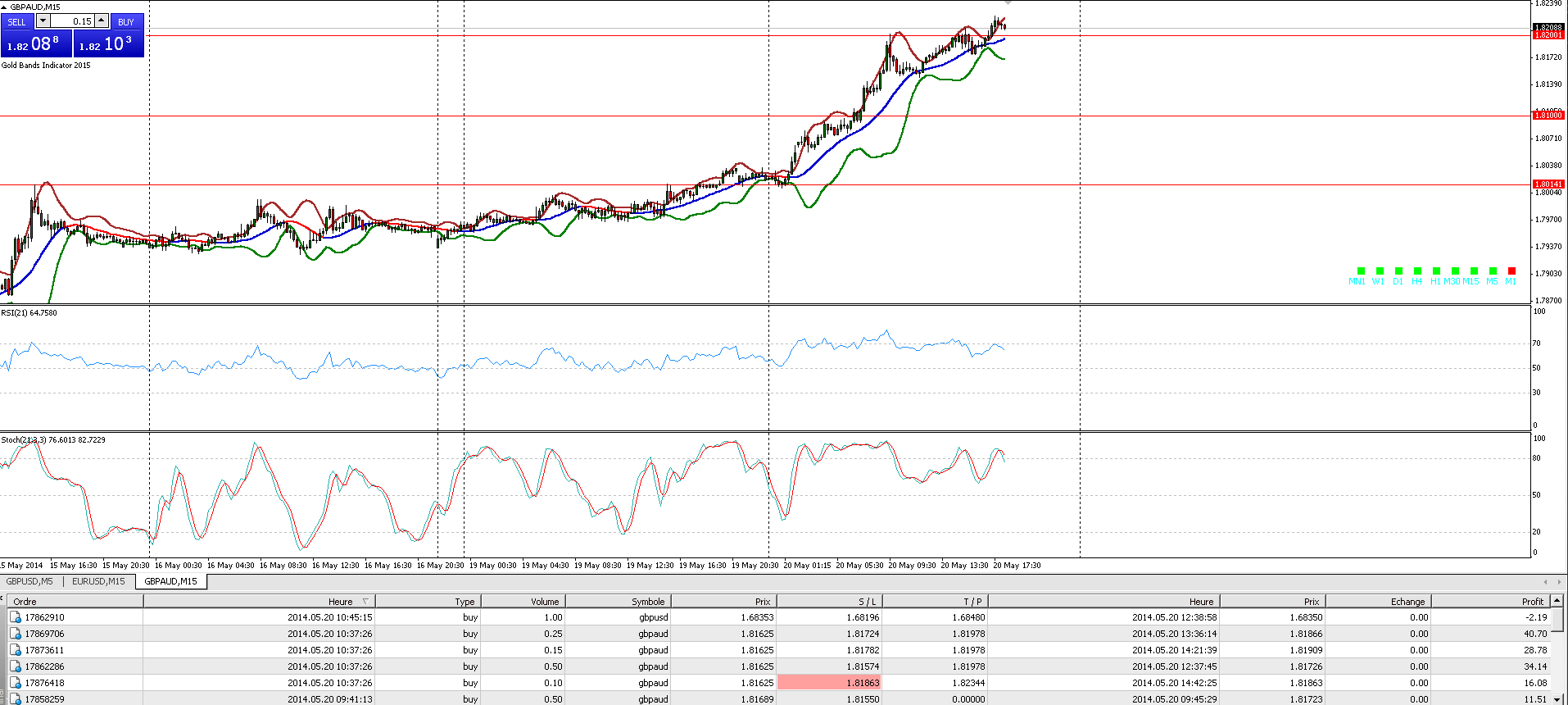The width and height of the screenshot is (1568, 705).
Task: Click the red M1 timeframe indicator square
Action: click(1511, 271)
